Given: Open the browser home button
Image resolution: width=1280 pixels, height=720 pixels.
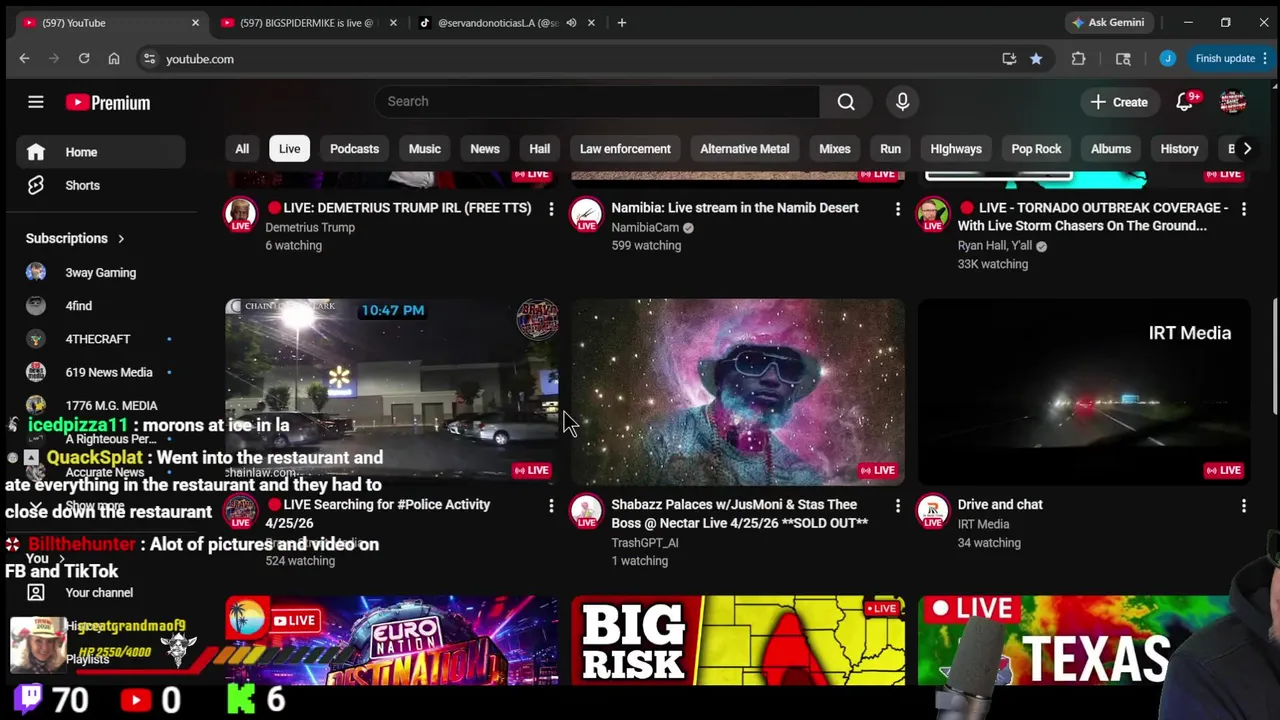Looking at the screenshot, I should (114, 59).
